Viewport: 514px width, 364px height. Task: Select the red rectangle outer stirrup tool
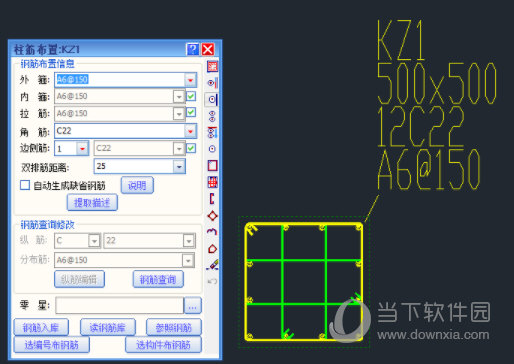tap(212, 165)
